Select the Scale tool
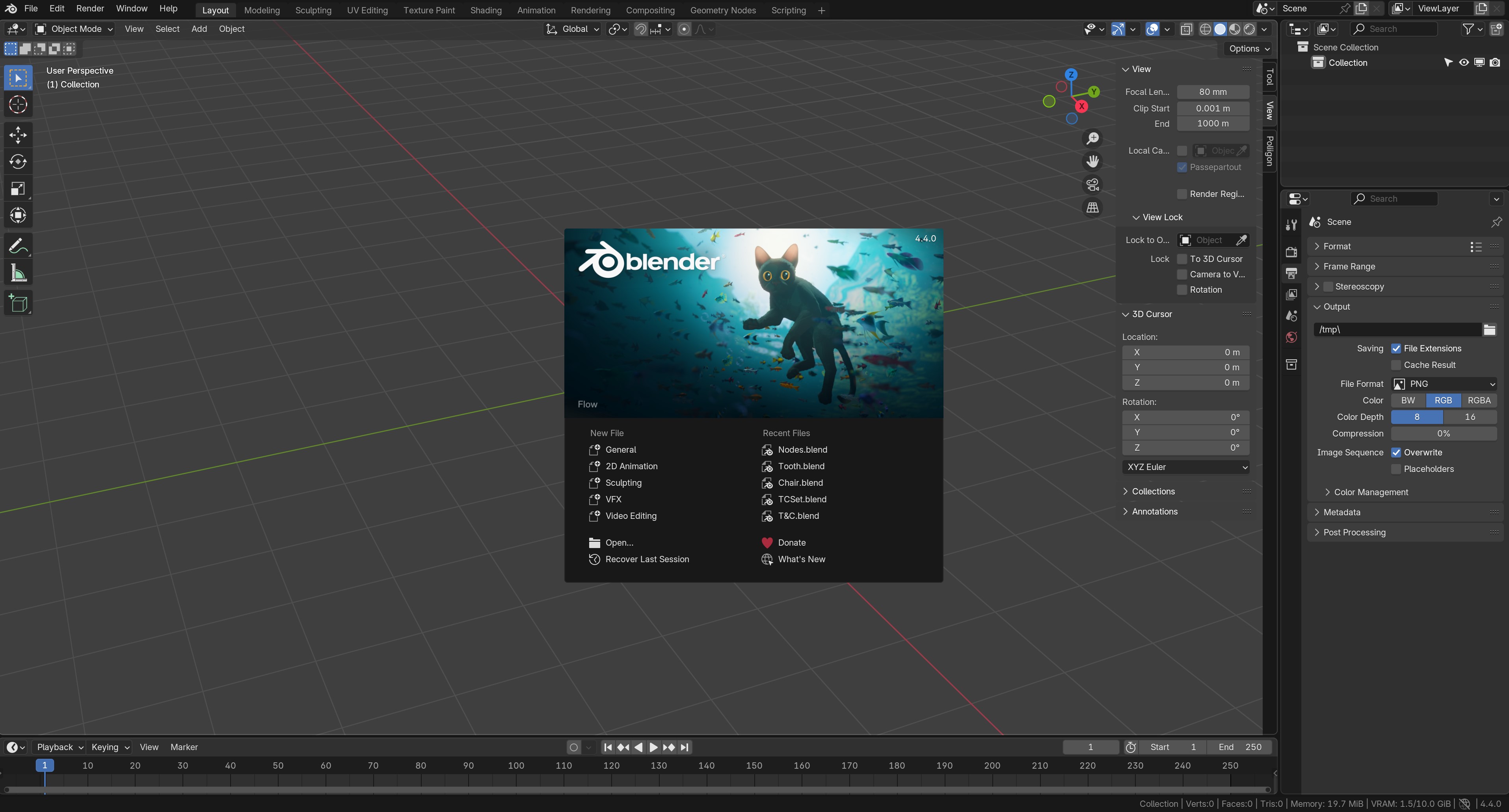Viewport: 1509px width, 812px height. pyautogui.click(x=18, y=188)
